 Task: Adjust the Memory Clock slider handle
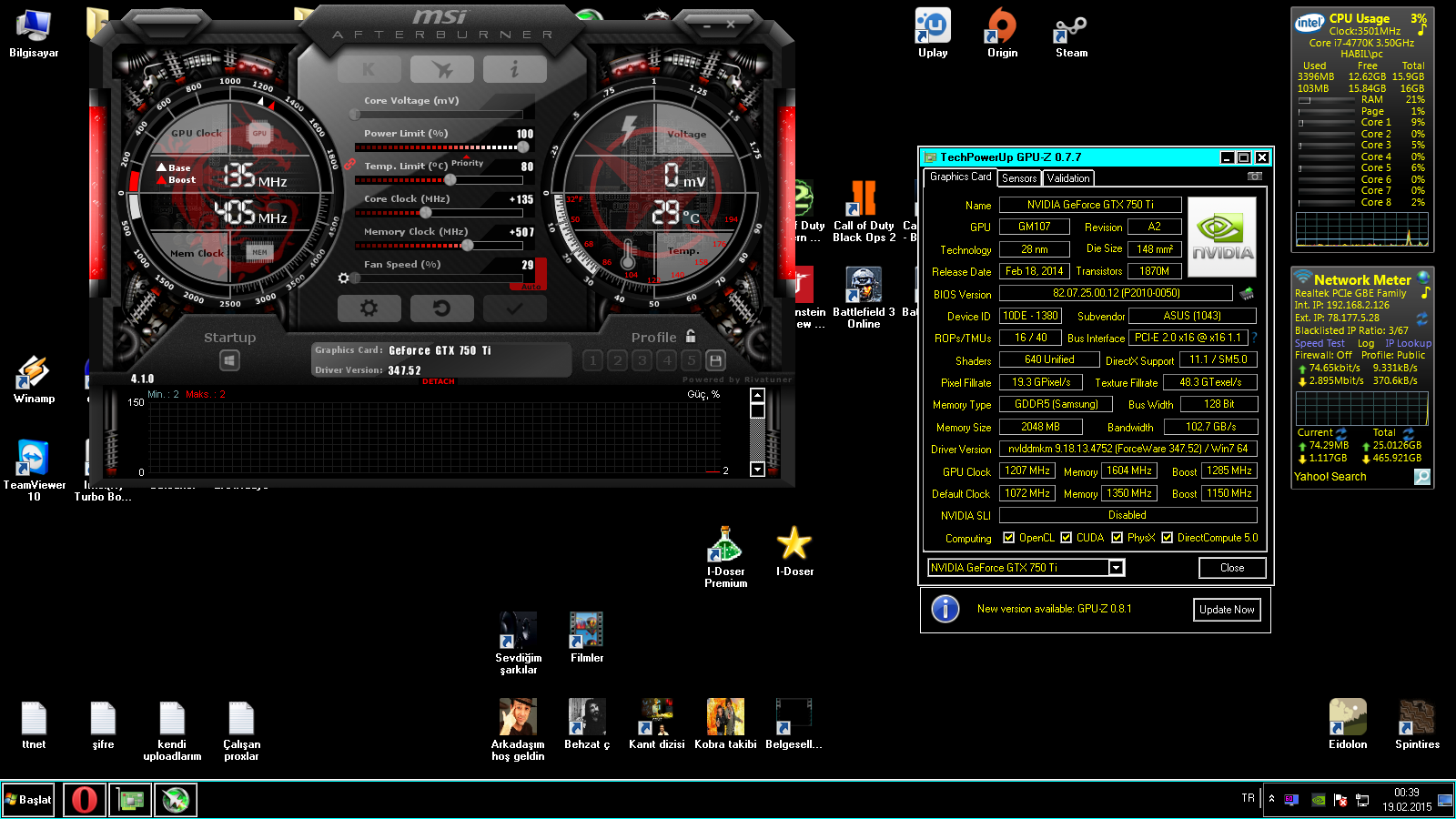[x=468, y=245]
